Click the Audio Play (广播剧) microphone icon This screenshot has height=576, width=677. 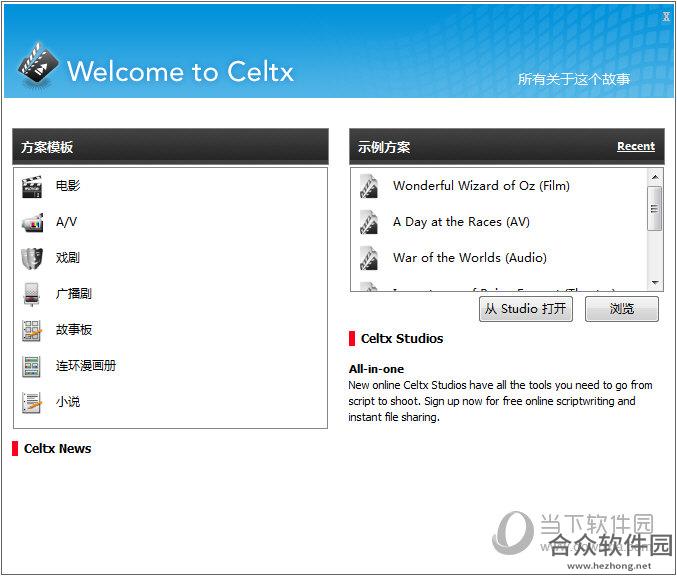coord(32,294)
